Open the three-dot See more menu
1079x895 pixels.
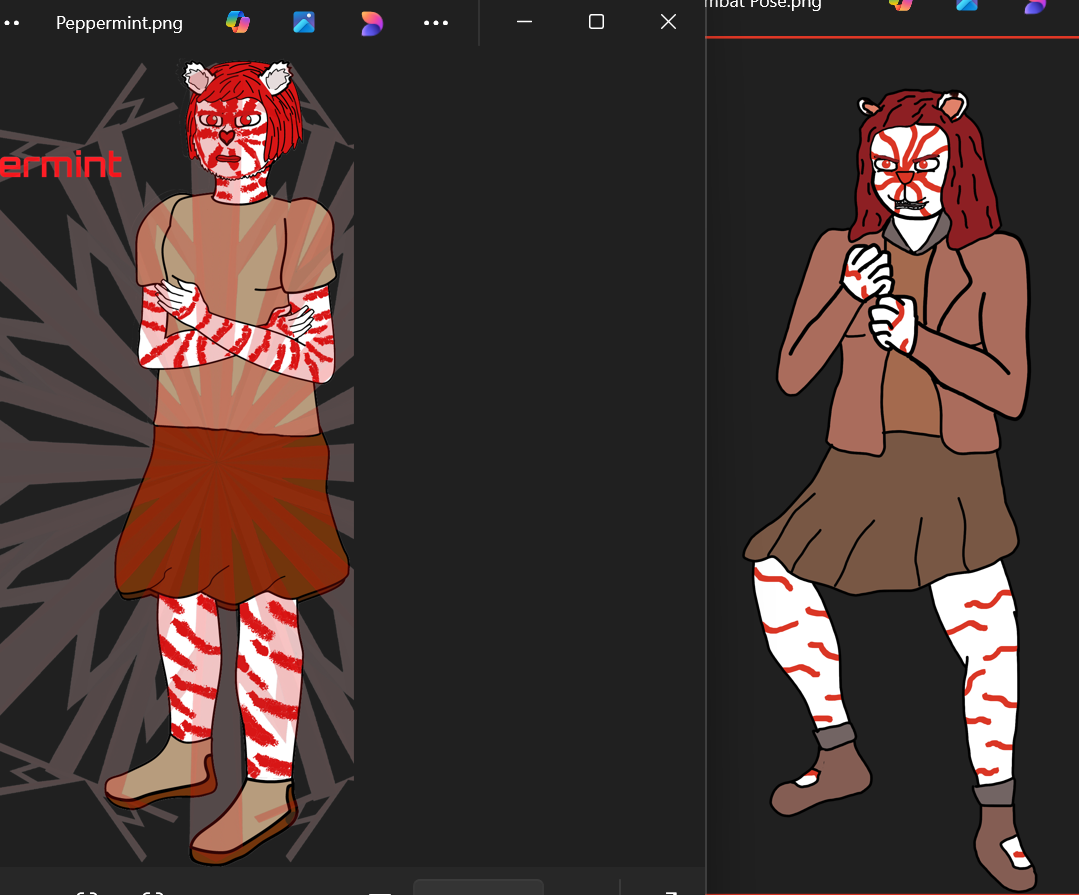[436, 22]
